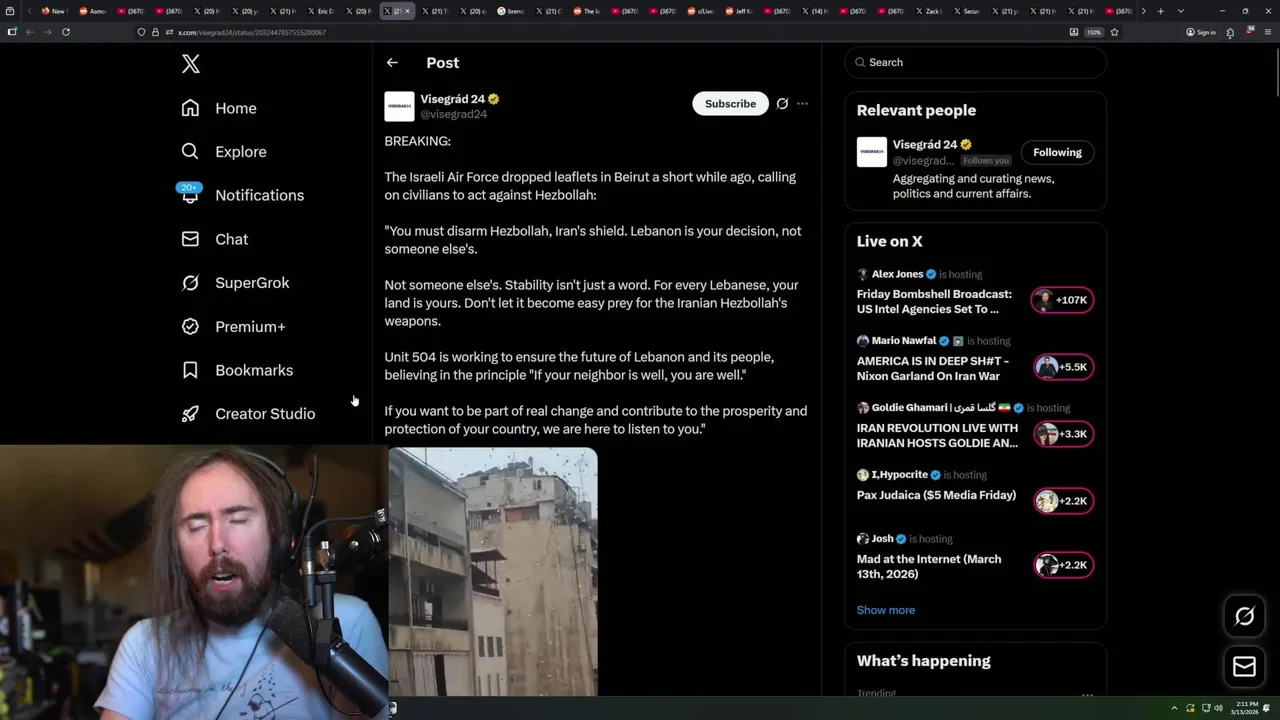Image resolution: width=1280 pixels, height=720 pixels.
Task: Click Show more under Live on X
Action: tap(886, 610)
